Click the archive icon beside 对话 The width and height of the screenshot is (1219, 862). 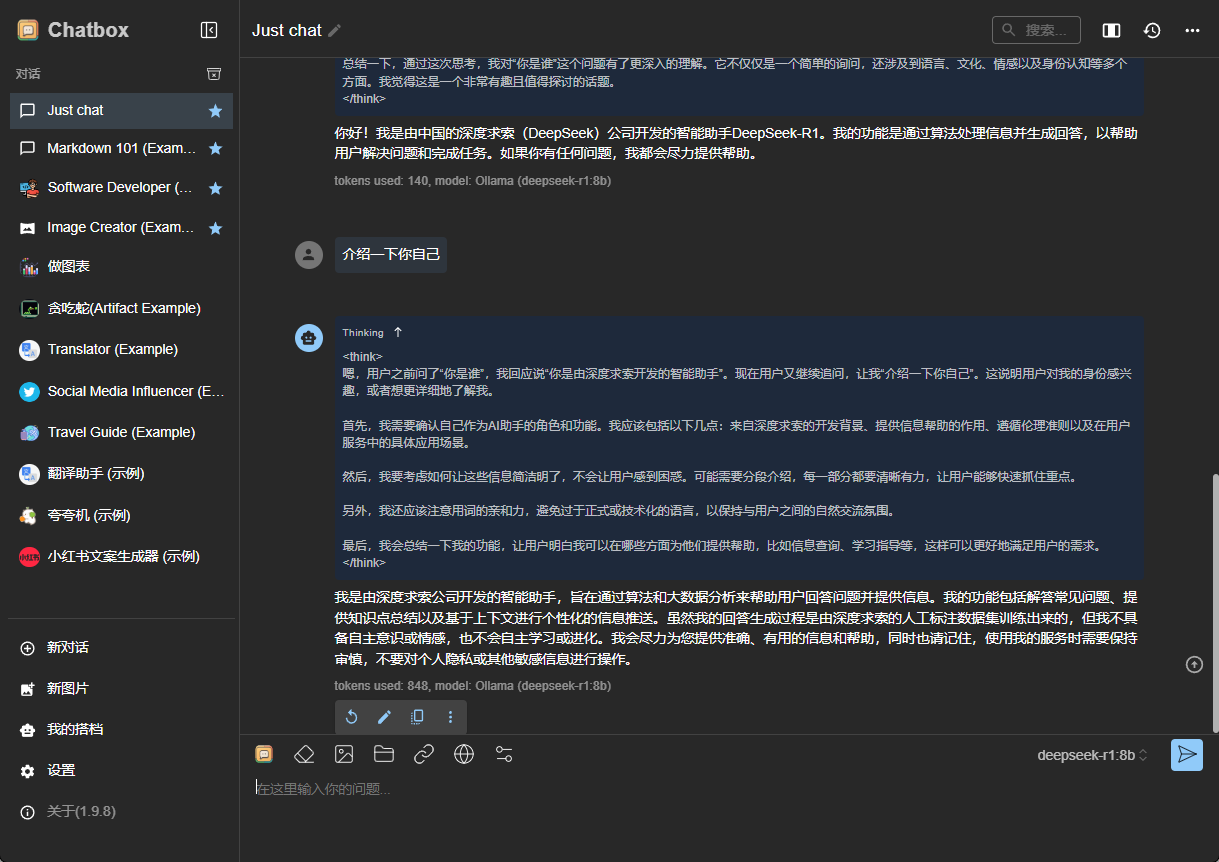click(213, 74)
